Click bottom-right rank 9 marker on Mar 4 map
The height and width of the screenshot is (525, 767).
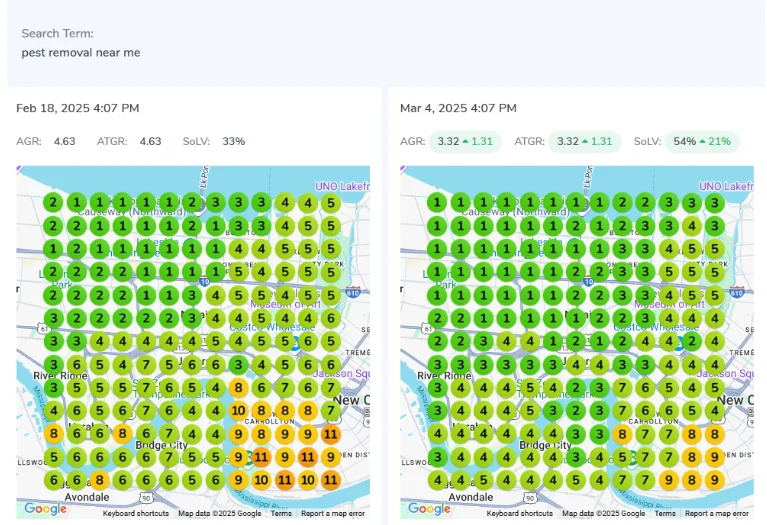click(x=714, y=480)
